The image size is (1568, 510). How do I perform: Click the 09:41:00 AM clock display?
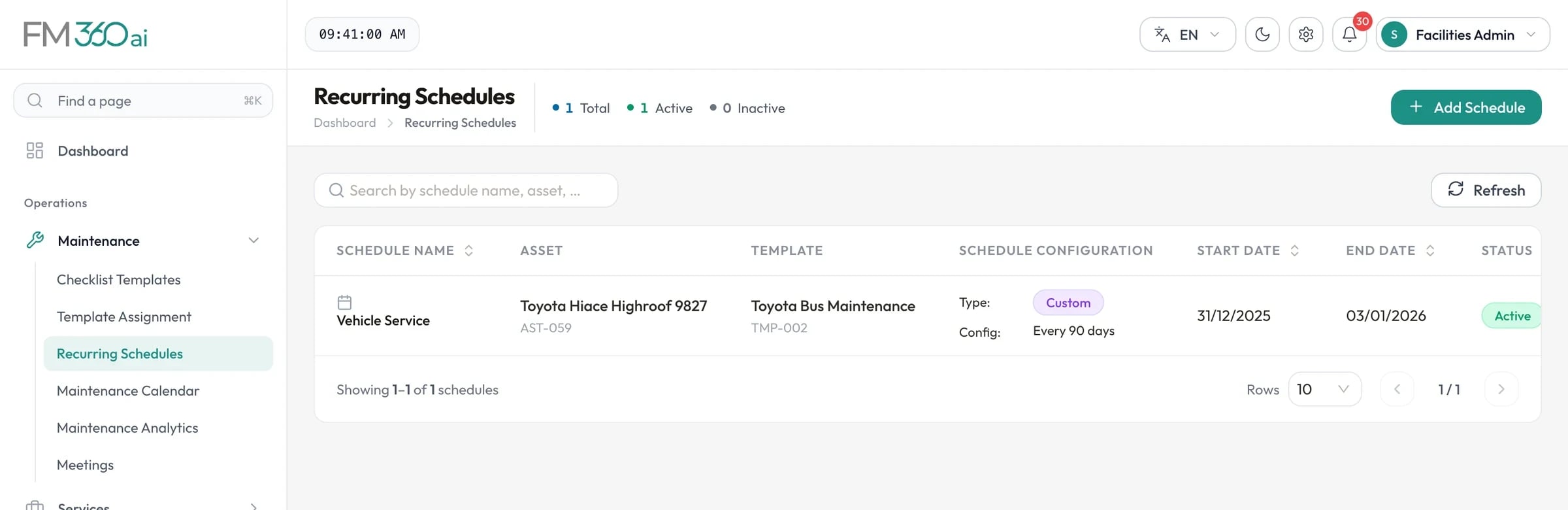(x=362, y=35)
